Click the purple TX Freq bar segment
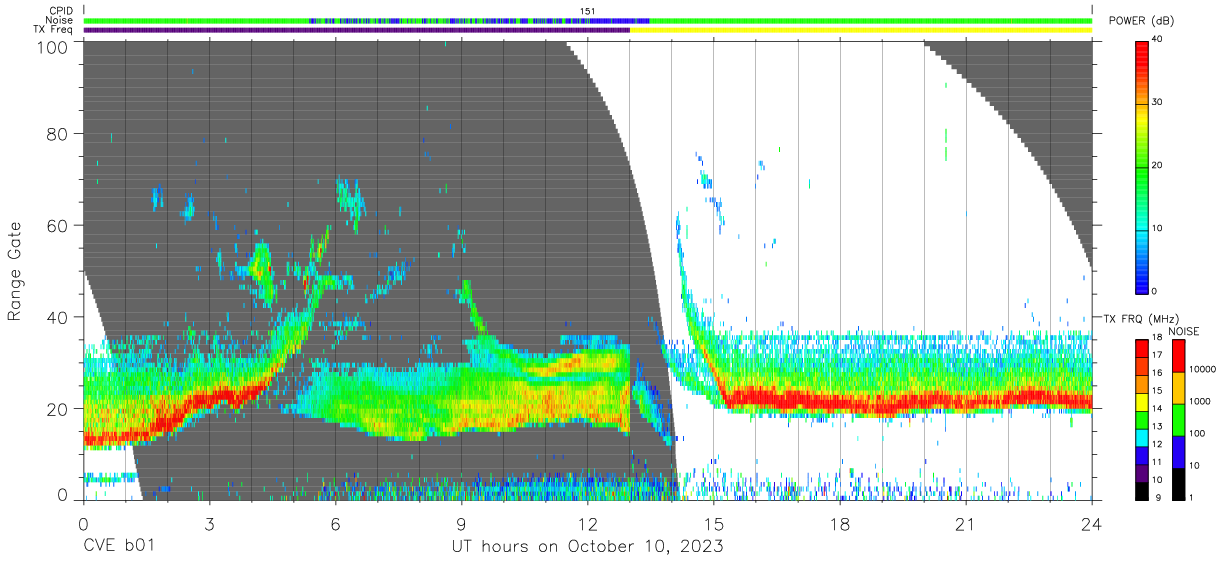The width and height of the screenshot is (1228, 567). (x=357, y=30)
